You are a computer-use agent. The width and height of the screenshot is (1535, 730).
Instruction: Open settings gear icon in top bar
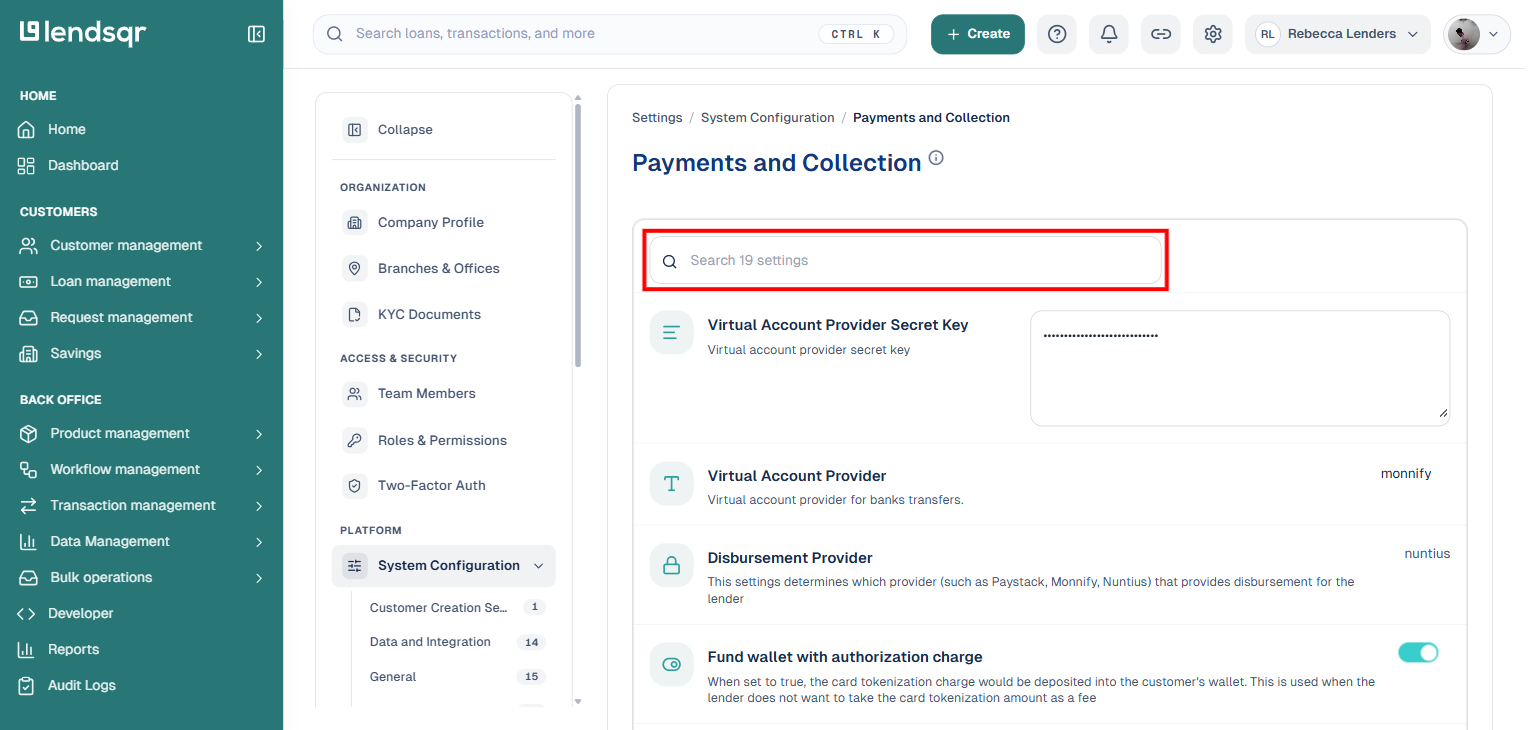pyautogui.click(x=1213, y=34)
